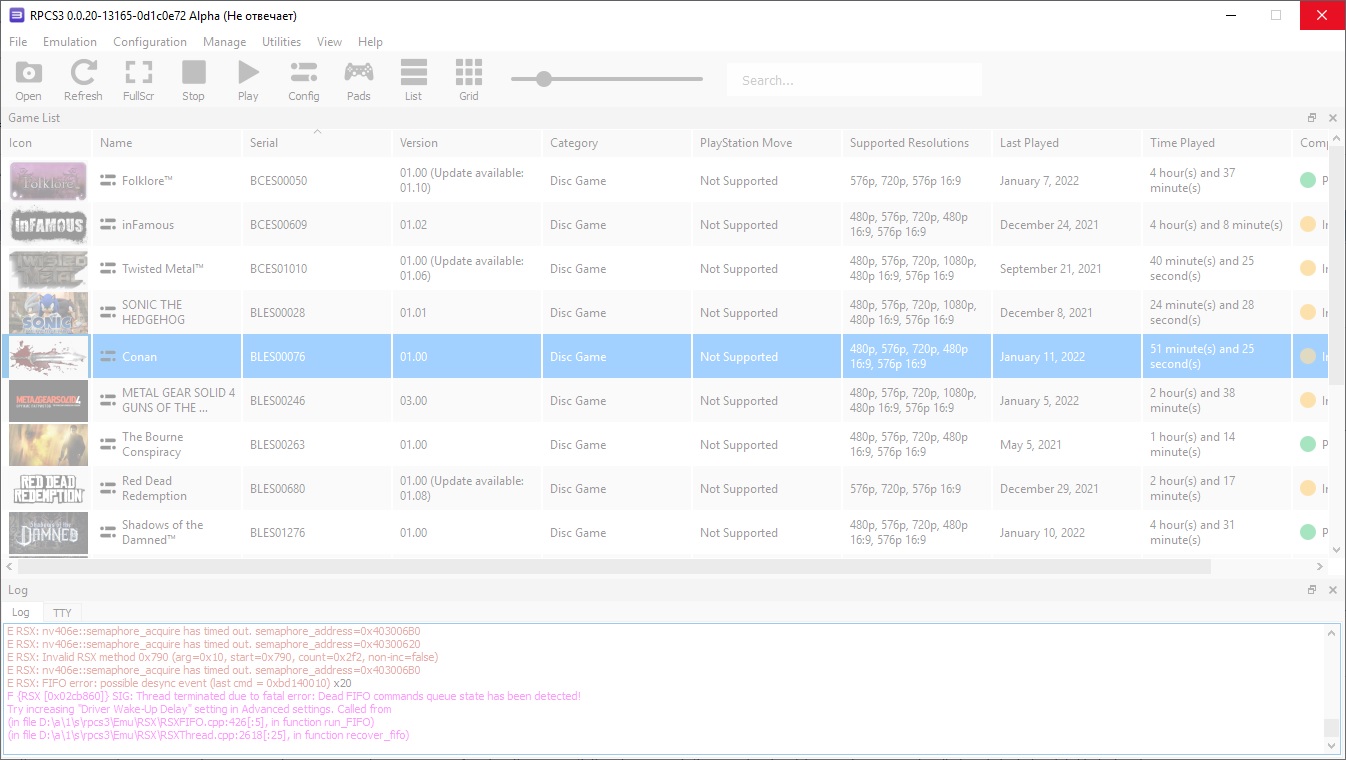The image size is (1346, 760).
Task: Select the SONIC THE HEDGEHOG name cell
Action: click(x=167, y=313)
